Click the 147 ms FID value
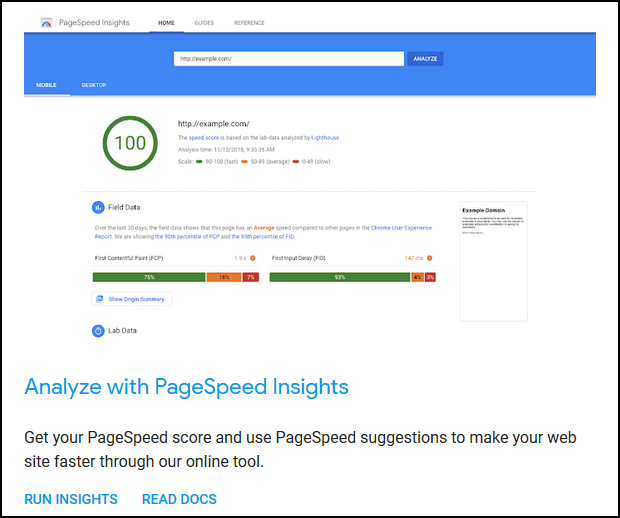This screenshot has height=518, width=620. (x=414, y=258)
